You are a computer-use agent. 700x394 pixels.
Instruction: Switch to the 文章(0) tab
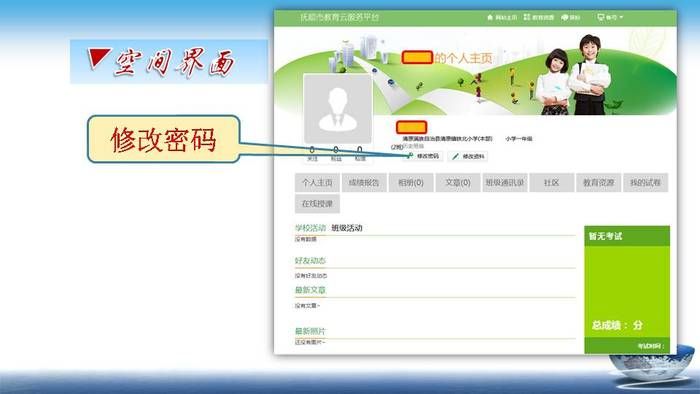point(458,182)
